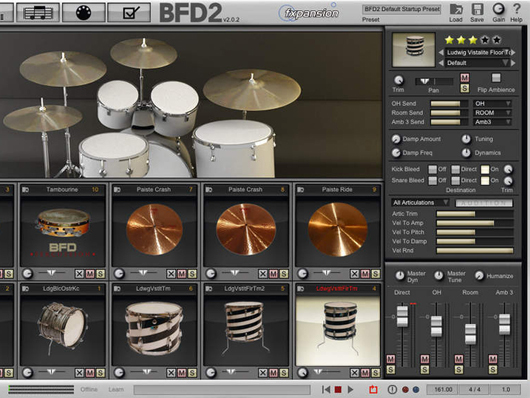This screenshot has width=530, height=398.
Task: Set Kick Bleed destination to Direct
Action: 456,169
